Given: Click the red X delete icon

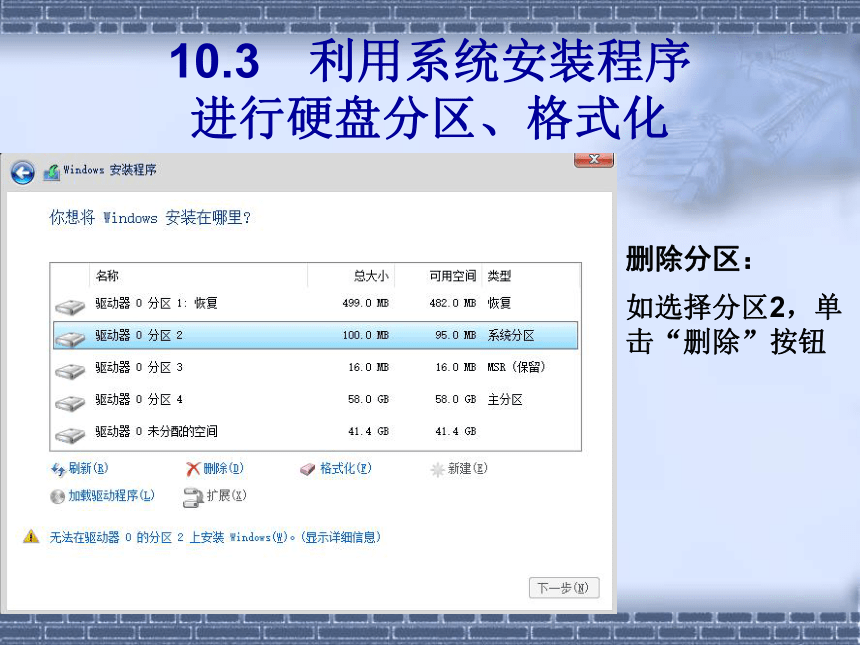Looking at the screenshot, I should (x=193, y=469).
